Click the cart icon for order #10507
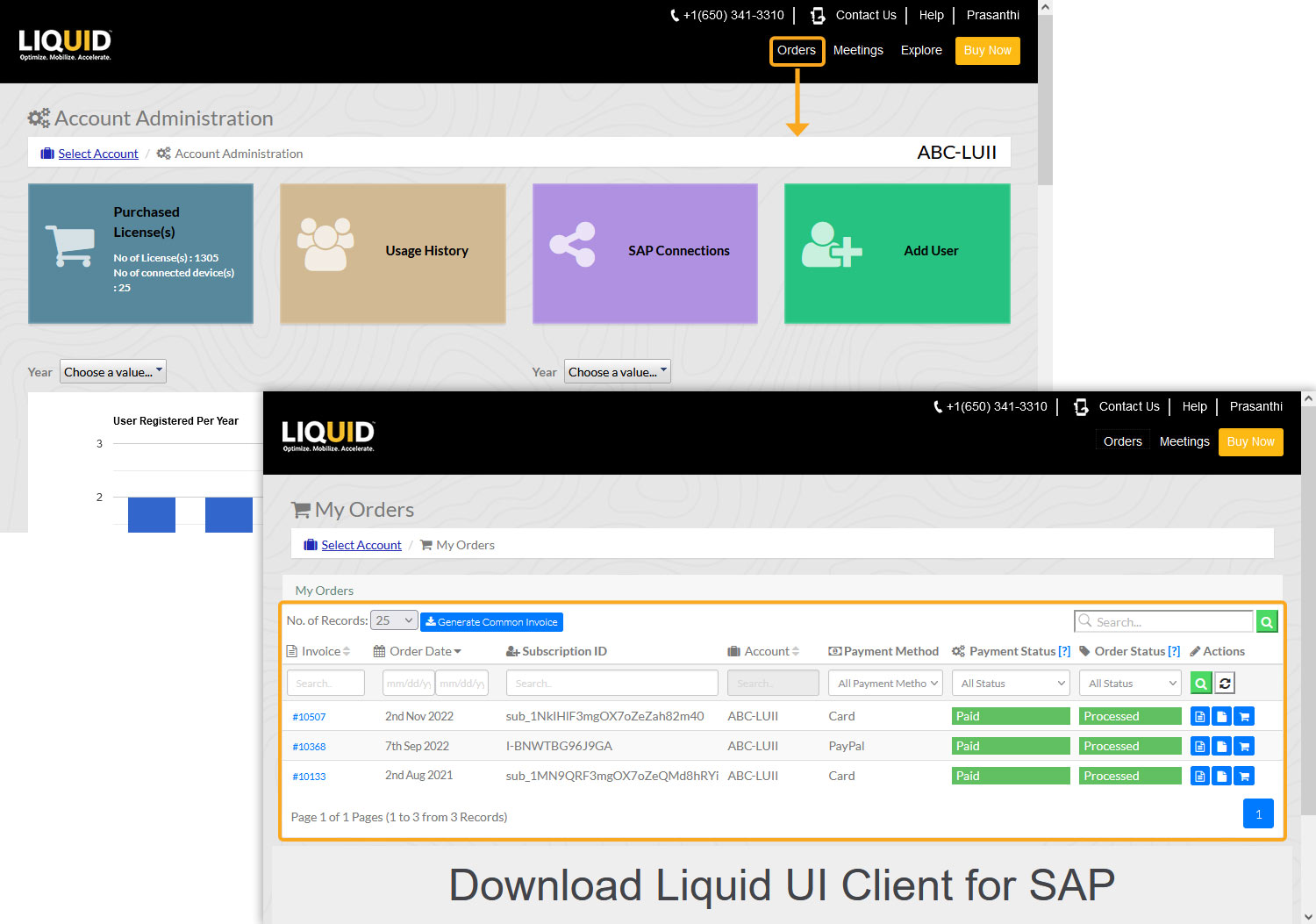The image size is (1316, 924). tap(1243, 716)
